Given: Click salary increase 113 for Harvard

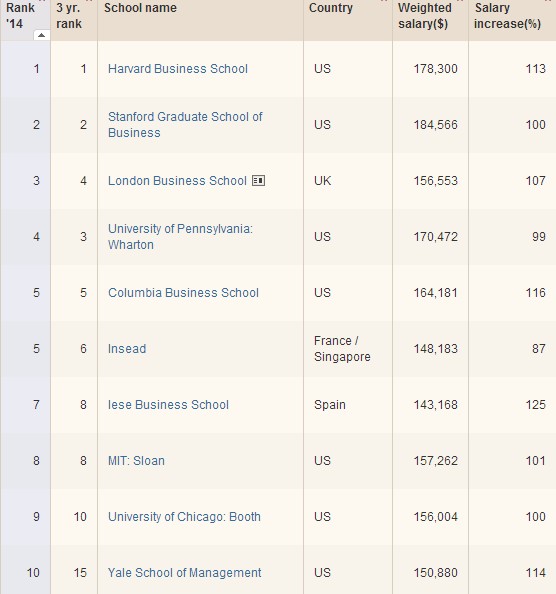Looking at the screenshot, I should pos(536,69).
